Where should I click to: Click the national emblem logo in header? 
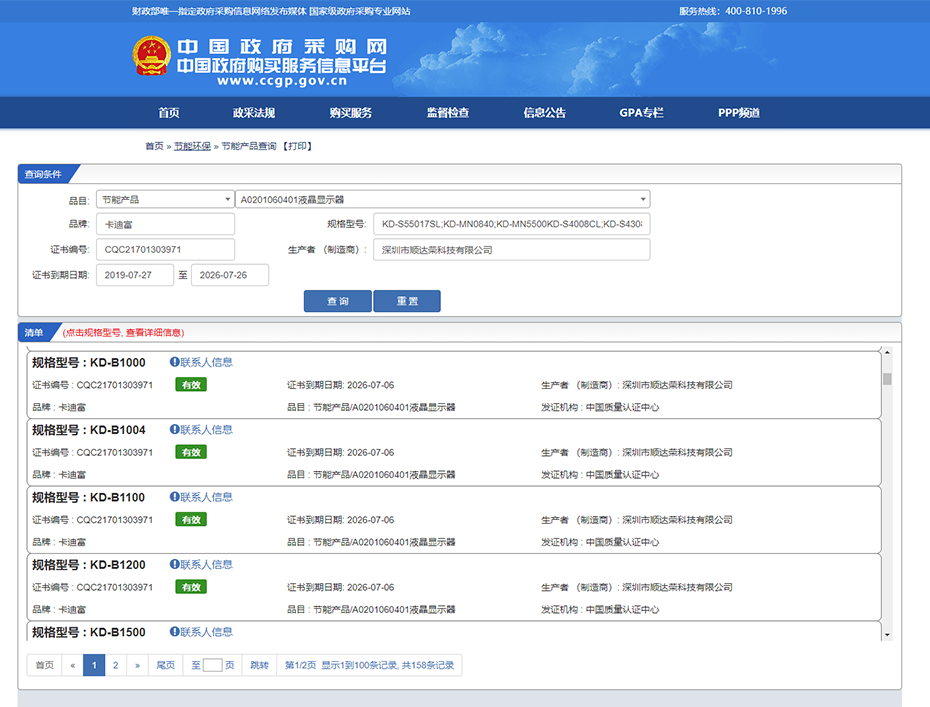coord(152,57)
